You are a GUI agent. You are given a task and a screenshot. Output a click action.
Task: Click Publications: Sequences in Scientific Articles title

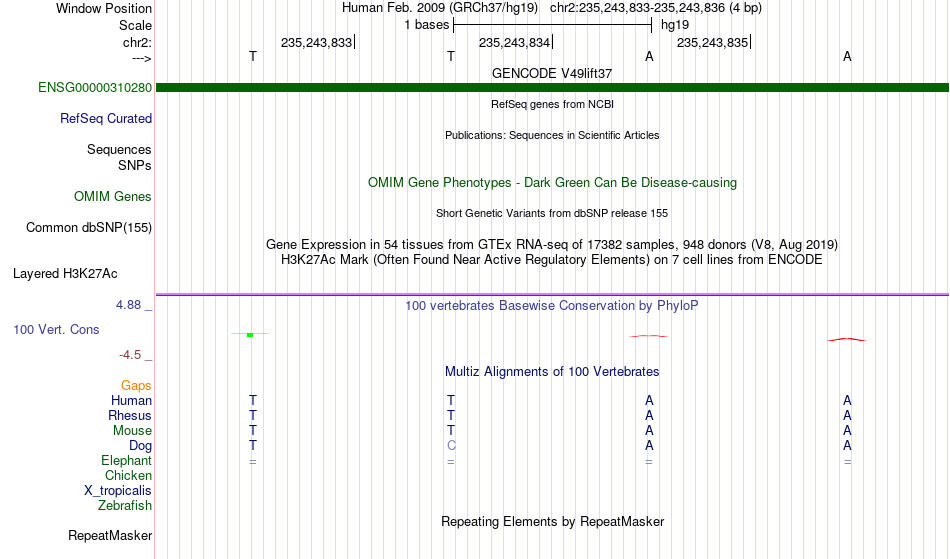[552, 135]
